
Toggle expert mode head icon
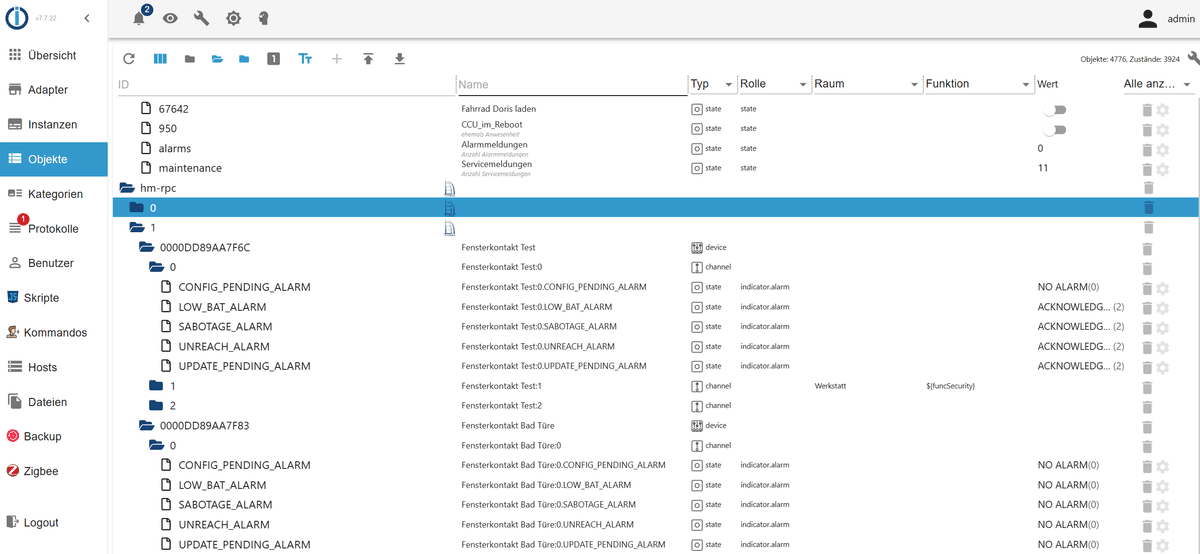click(x=264, y=18)
